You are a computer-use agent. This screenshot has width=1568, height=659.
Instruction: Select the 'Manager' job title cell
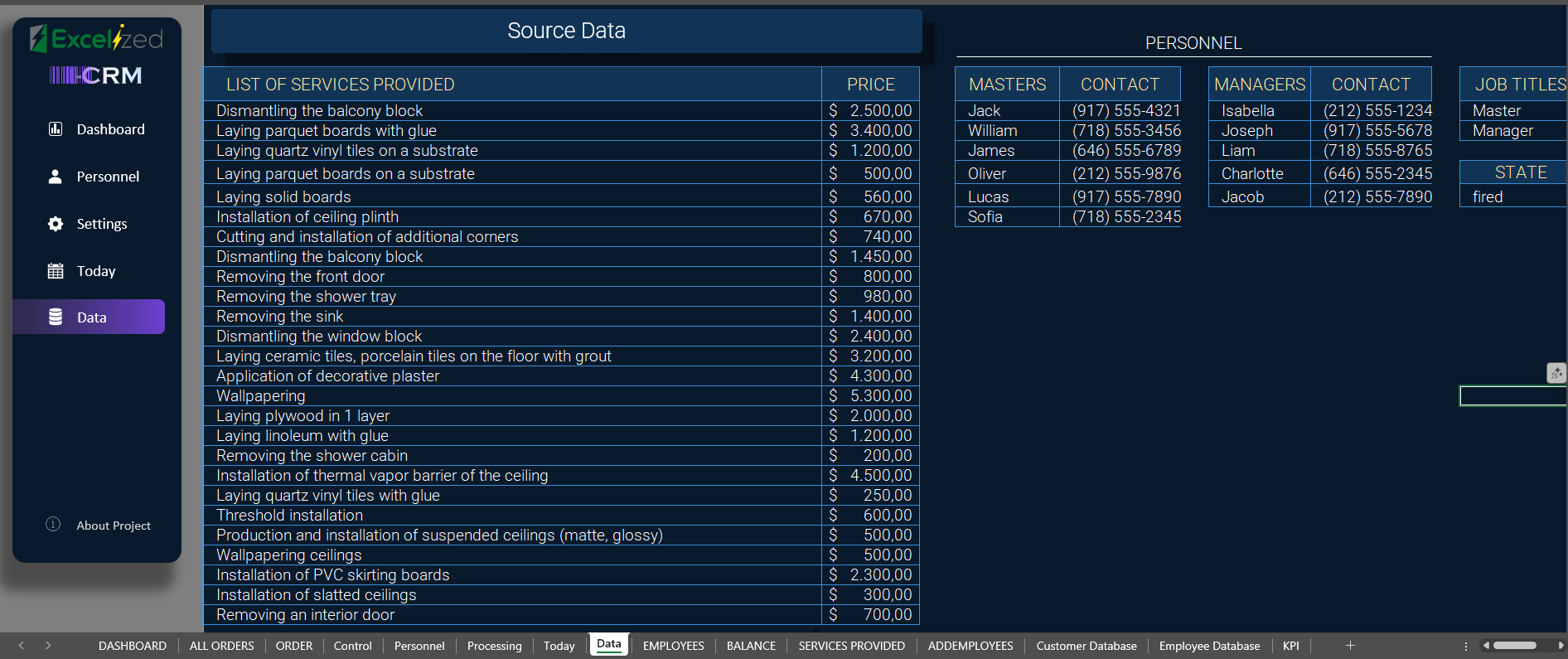(1513, 131)
